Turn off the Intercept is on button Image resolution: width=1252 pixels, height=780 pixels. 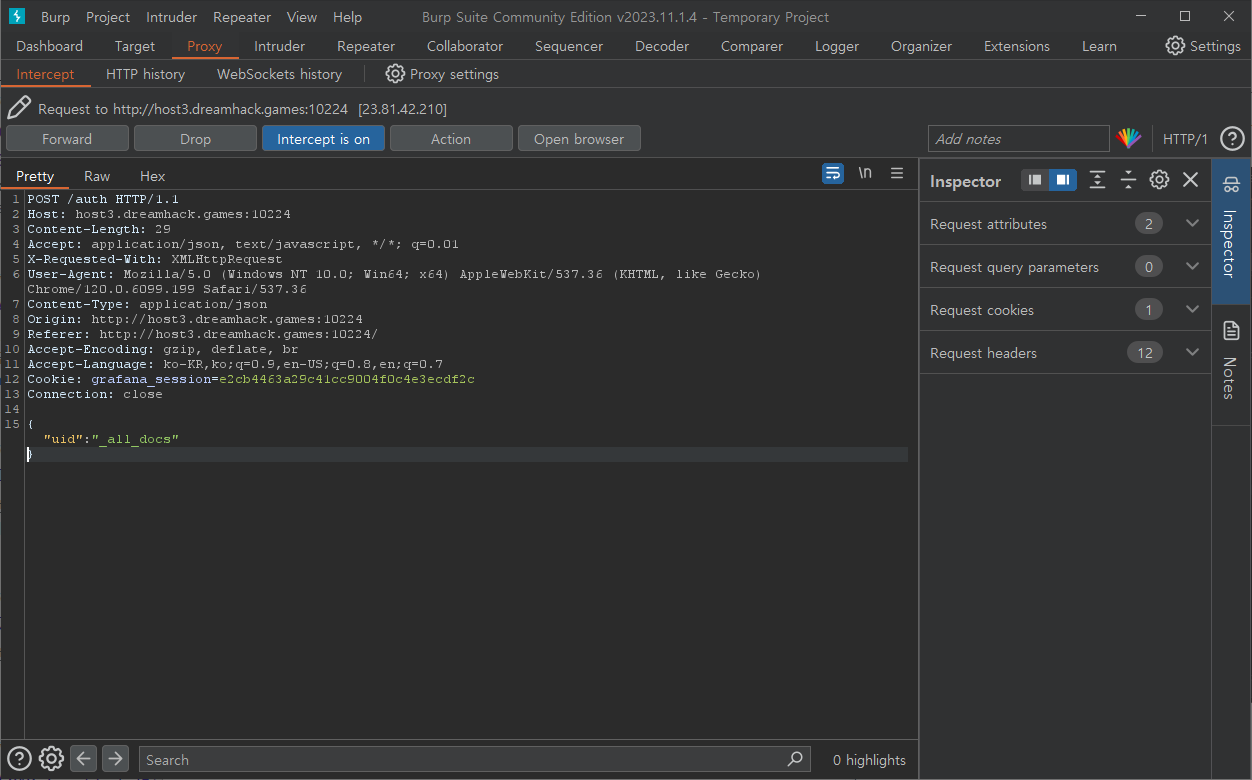(x=323, y=139)
